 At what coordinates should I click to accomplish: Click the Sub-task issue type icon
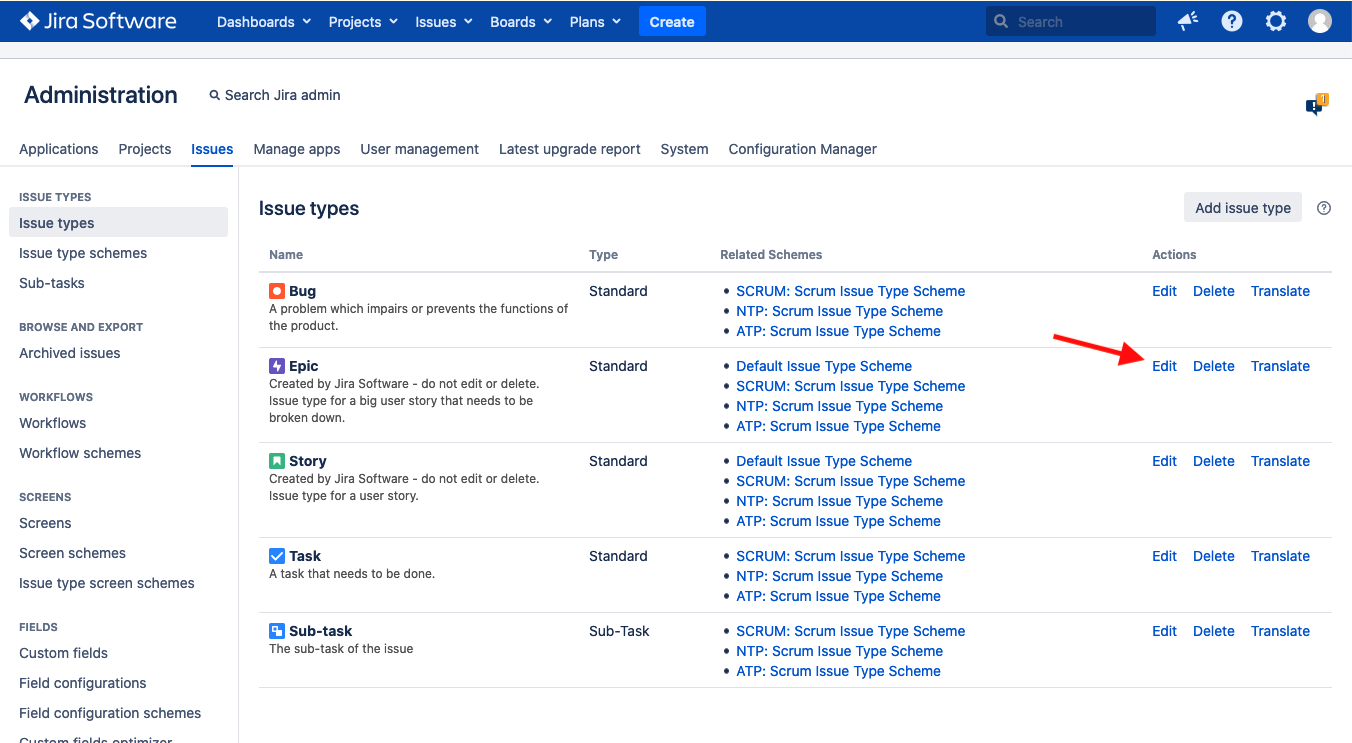coord(277,631)
